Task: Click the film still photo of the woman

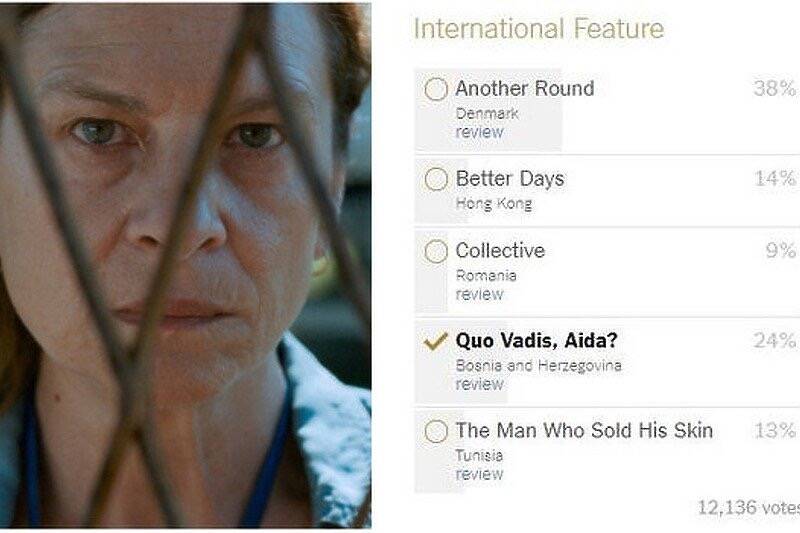Action: pos(185,265)
